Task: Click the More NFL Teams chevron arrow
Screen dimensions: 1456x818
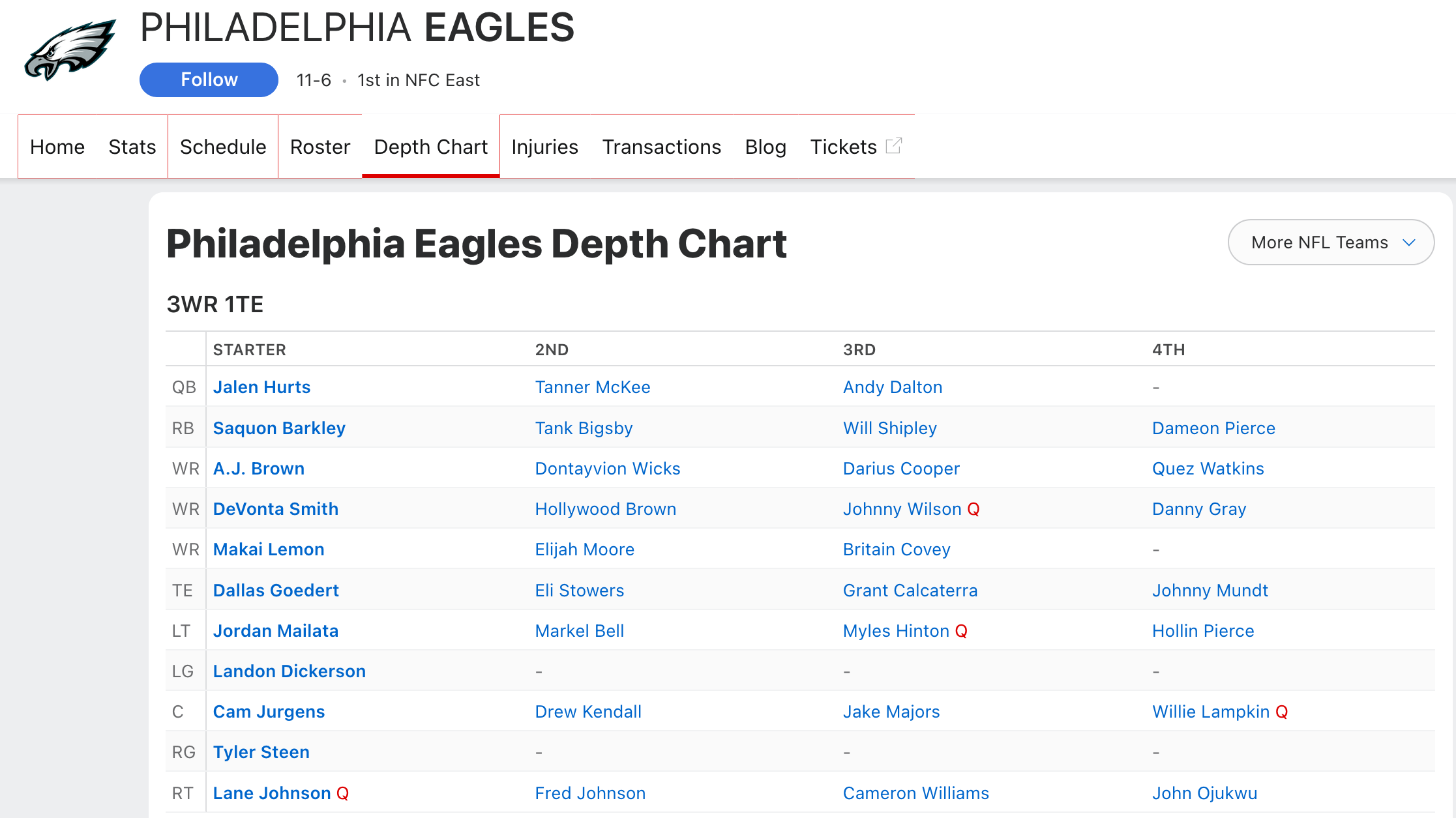Action: 1409,242
